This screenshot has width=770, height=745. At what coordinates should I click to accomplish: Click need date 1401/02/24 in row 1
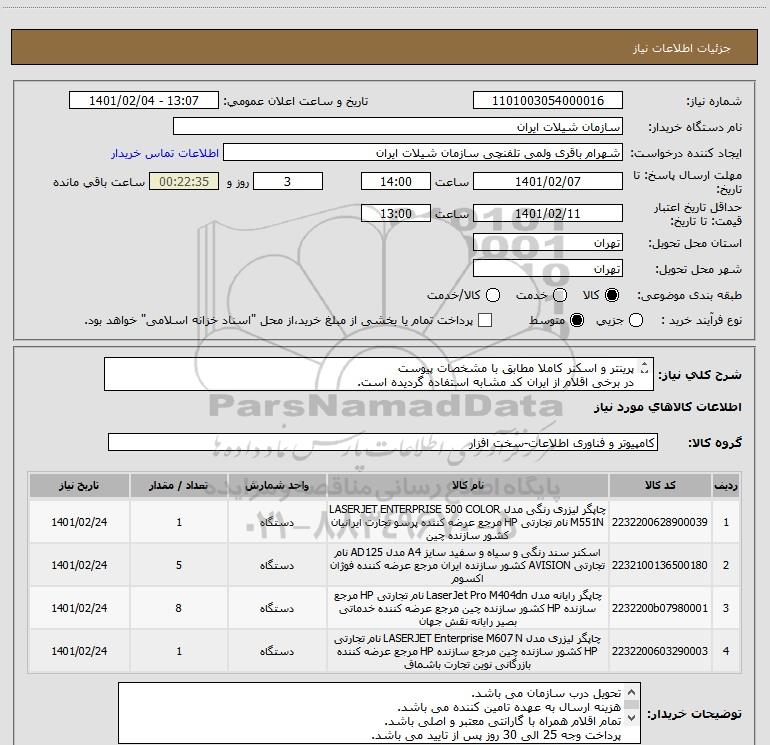point(79,522)
